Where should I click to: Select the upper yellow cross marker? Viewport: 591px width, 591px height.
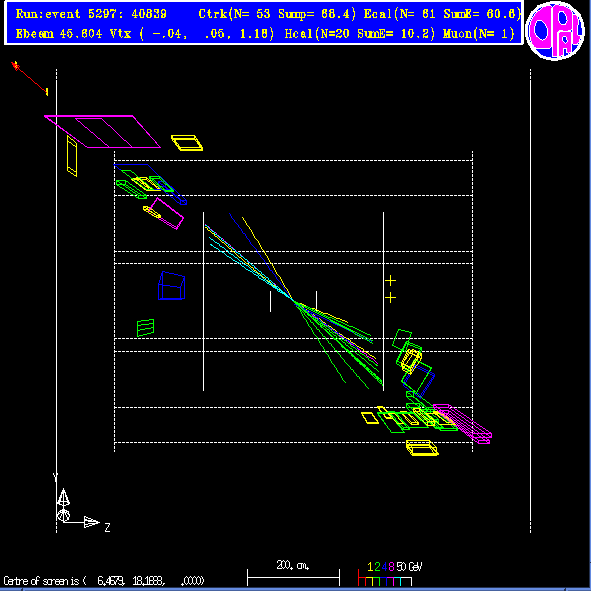click(390, 280)
